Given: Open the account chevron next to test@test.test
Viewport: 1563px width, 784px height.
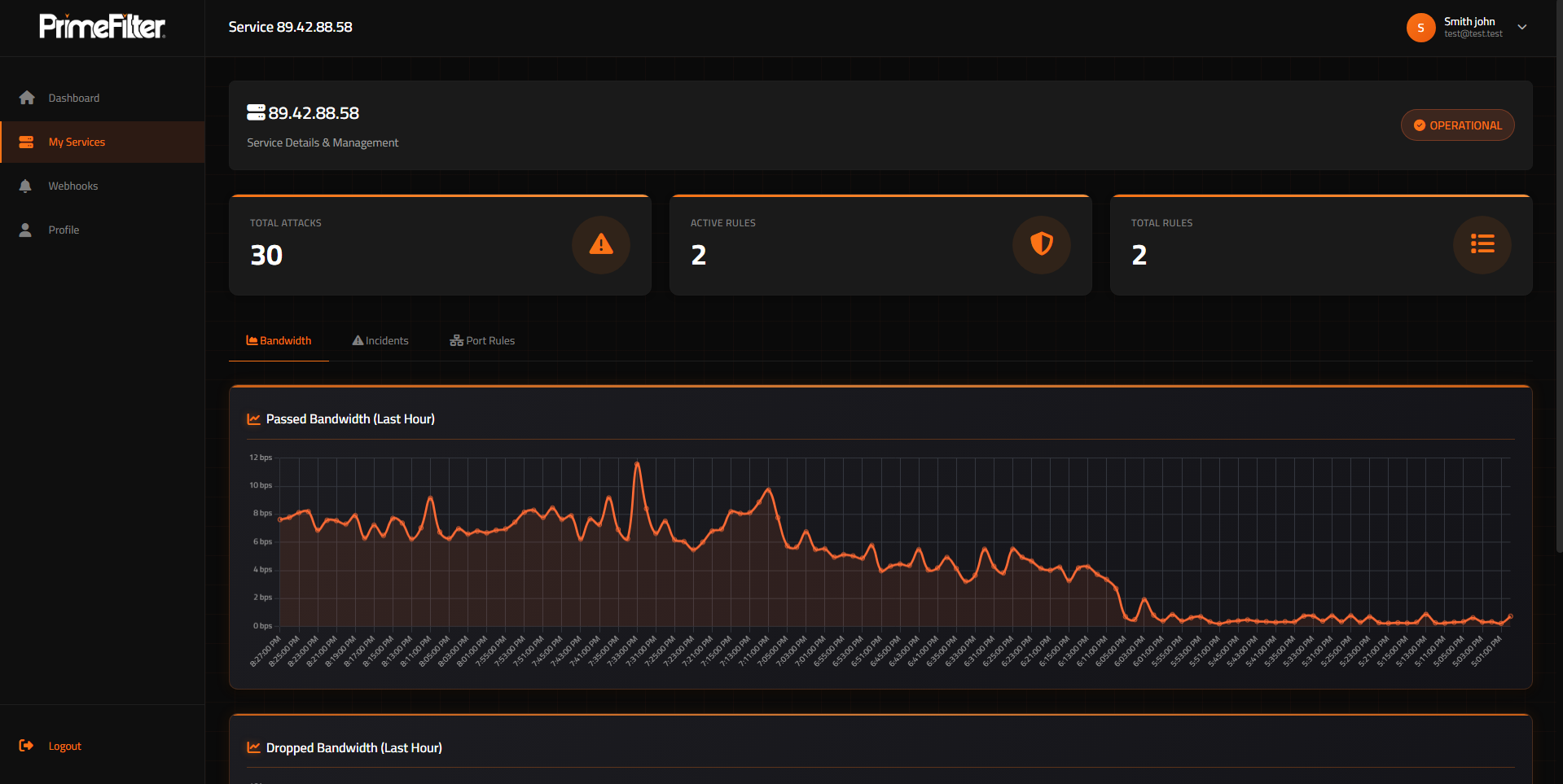Looking at the screenshot, I should [x=1521, y=27].
